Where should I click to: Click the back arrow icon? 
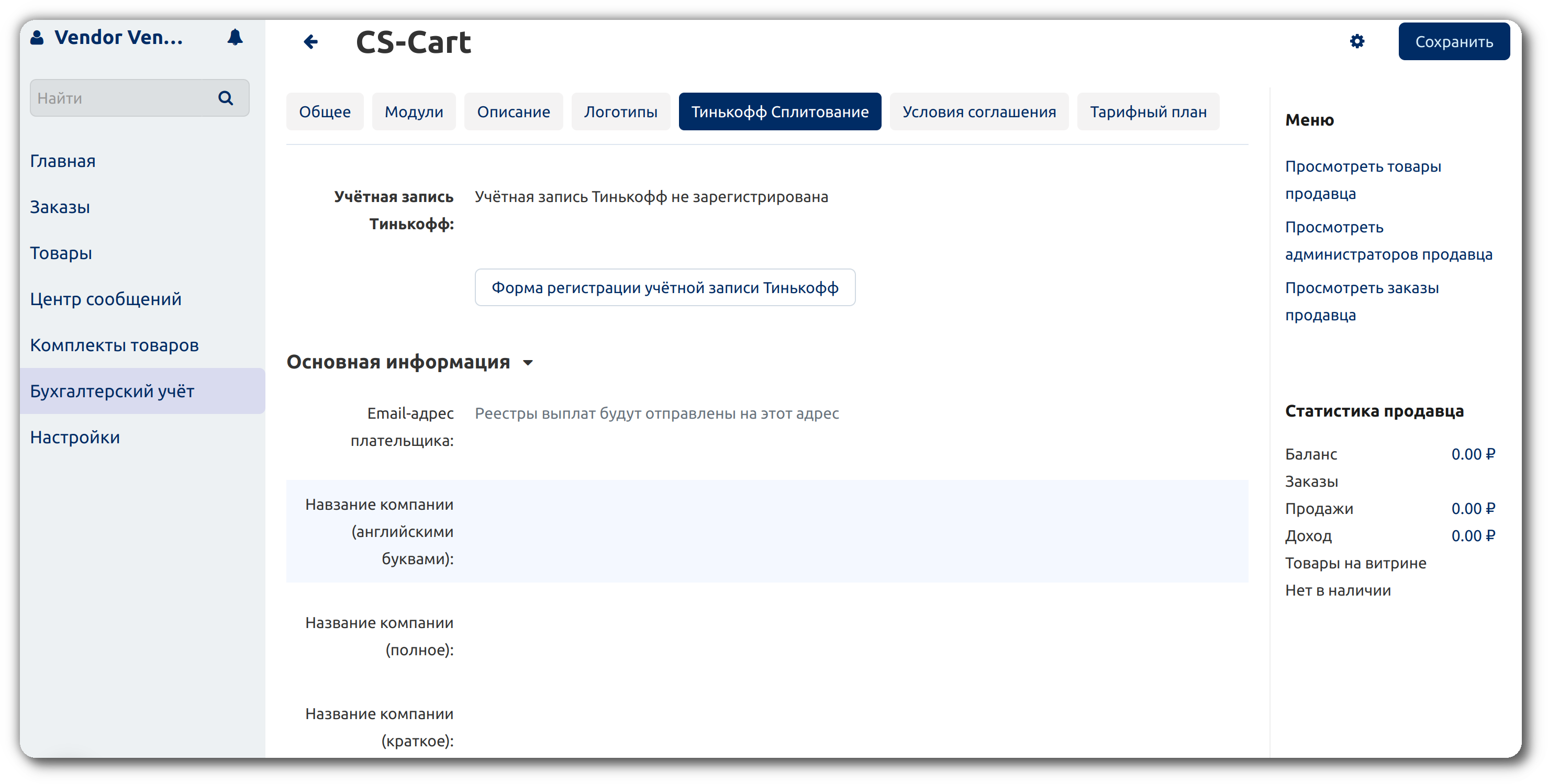coord(310,41)
